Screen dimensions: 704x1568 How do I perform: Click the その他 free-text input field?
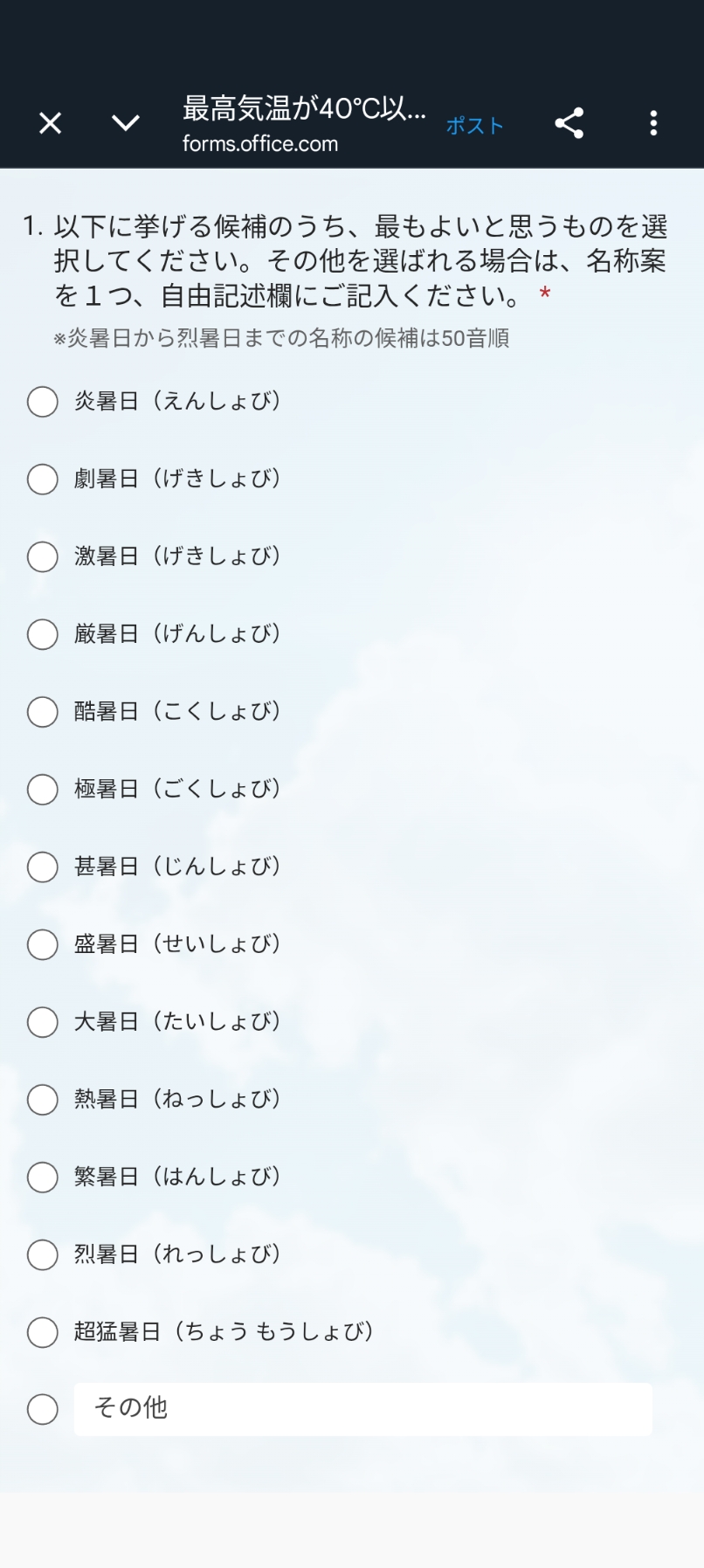362,1409
